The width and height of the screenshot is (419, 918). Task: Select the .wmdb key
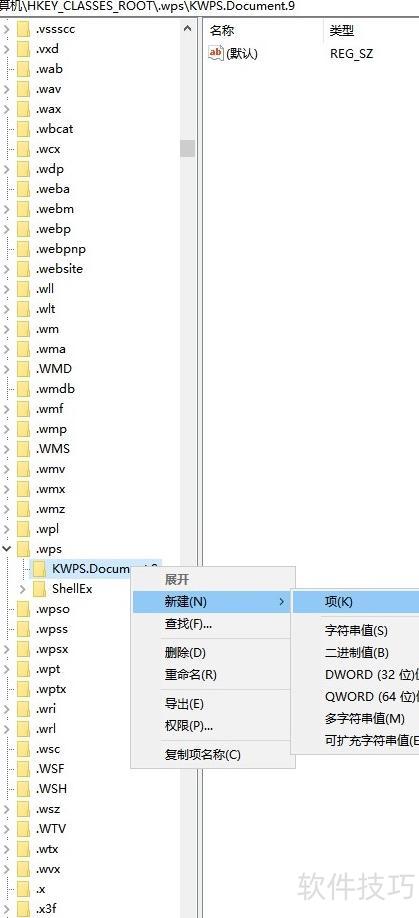click(55, 389)
